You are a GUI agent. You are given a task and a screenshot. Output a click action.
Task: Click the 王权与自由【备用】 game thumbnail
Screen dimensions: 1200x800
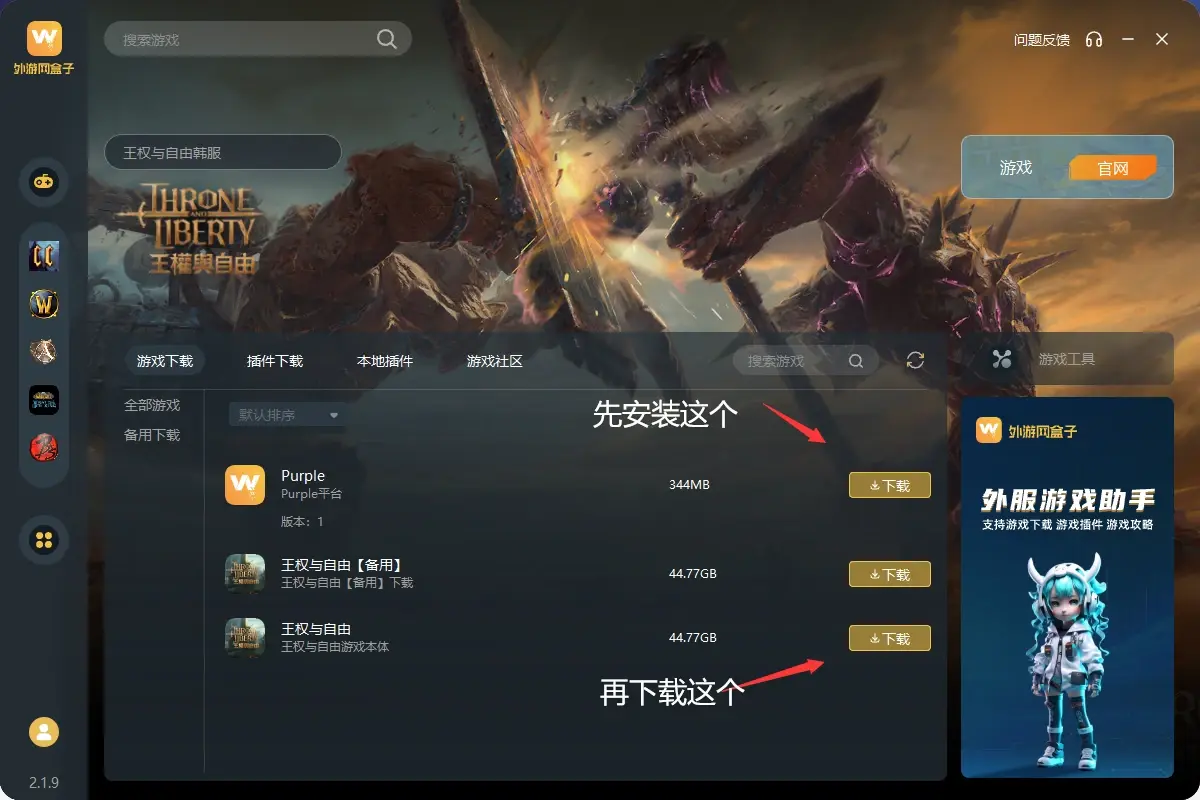(x=245, y=574)
